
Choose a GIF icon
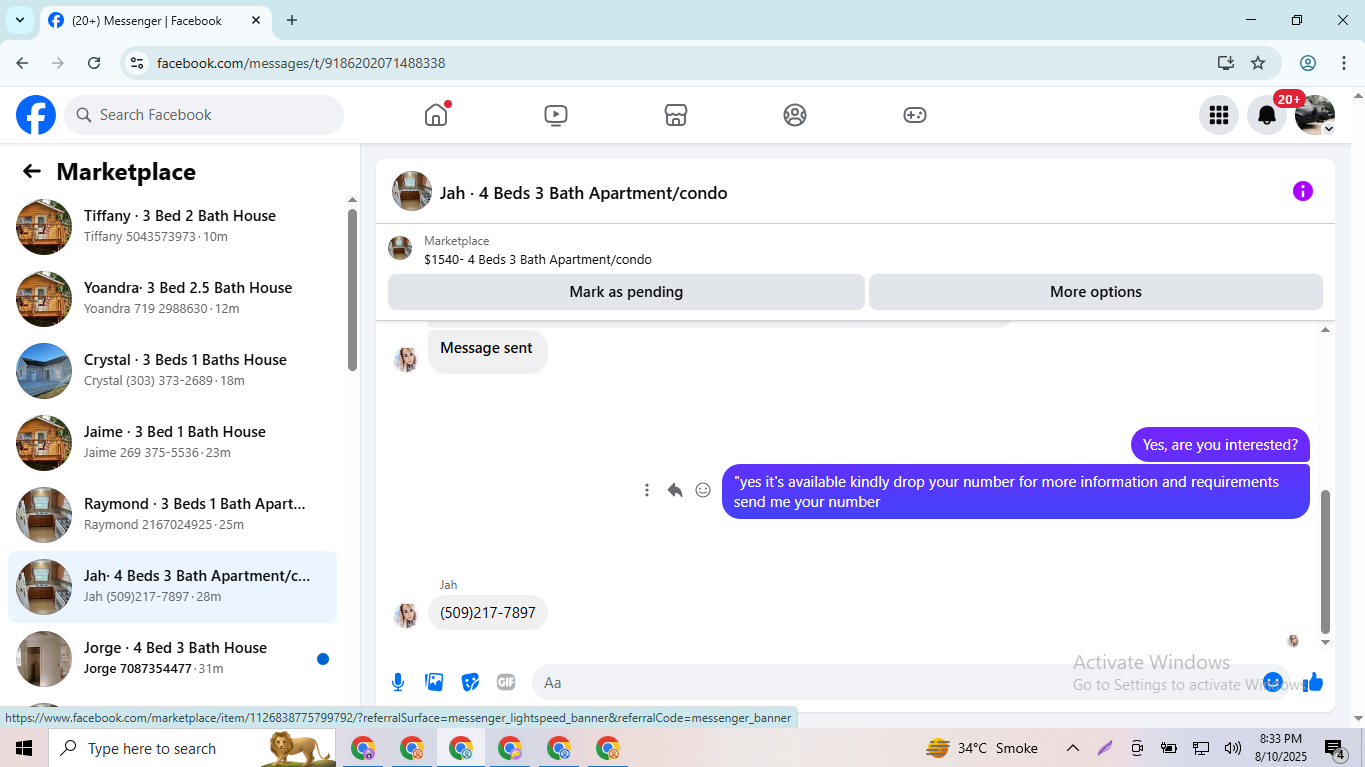(x=506, y=682)
